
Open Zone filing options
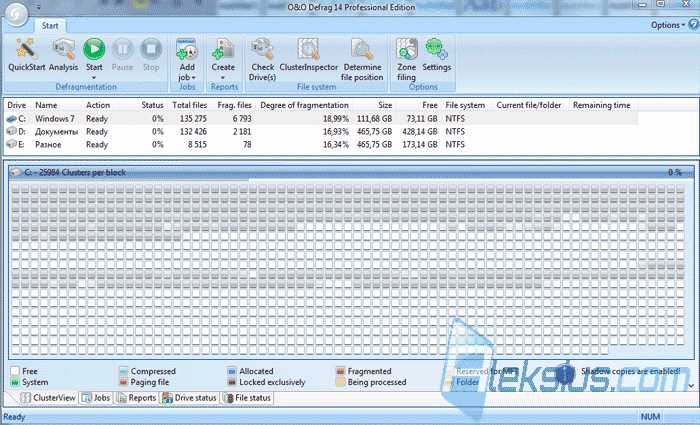tap(406, 59)
